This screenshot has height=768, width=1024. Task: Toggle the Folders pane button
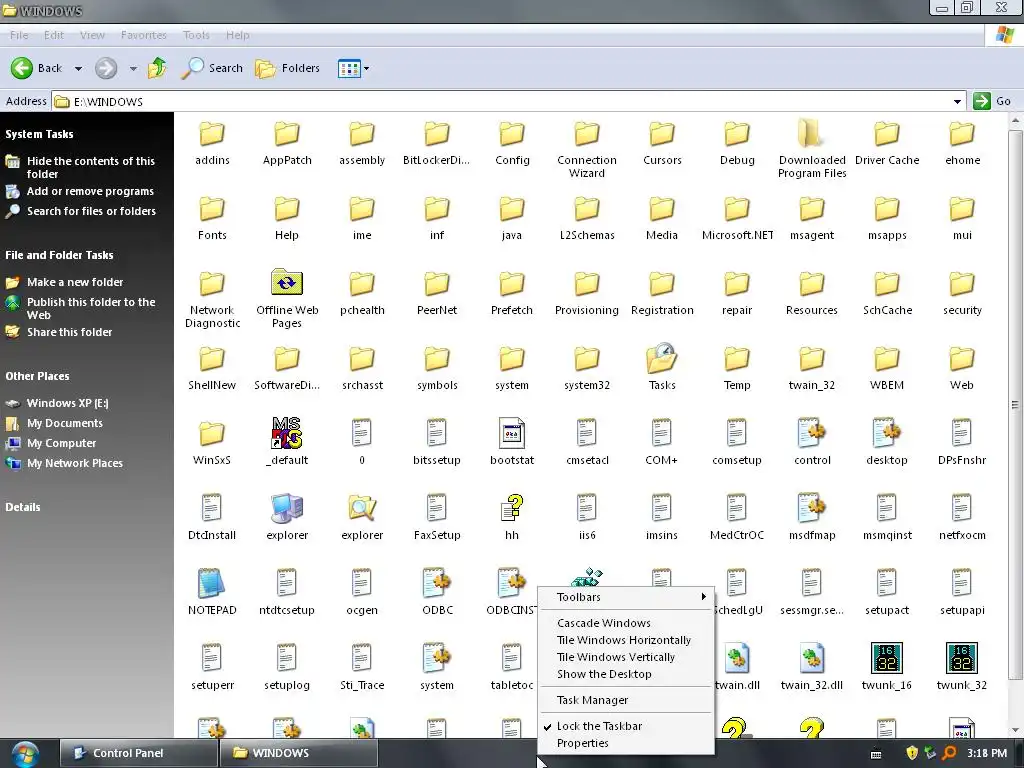(287, 68)
